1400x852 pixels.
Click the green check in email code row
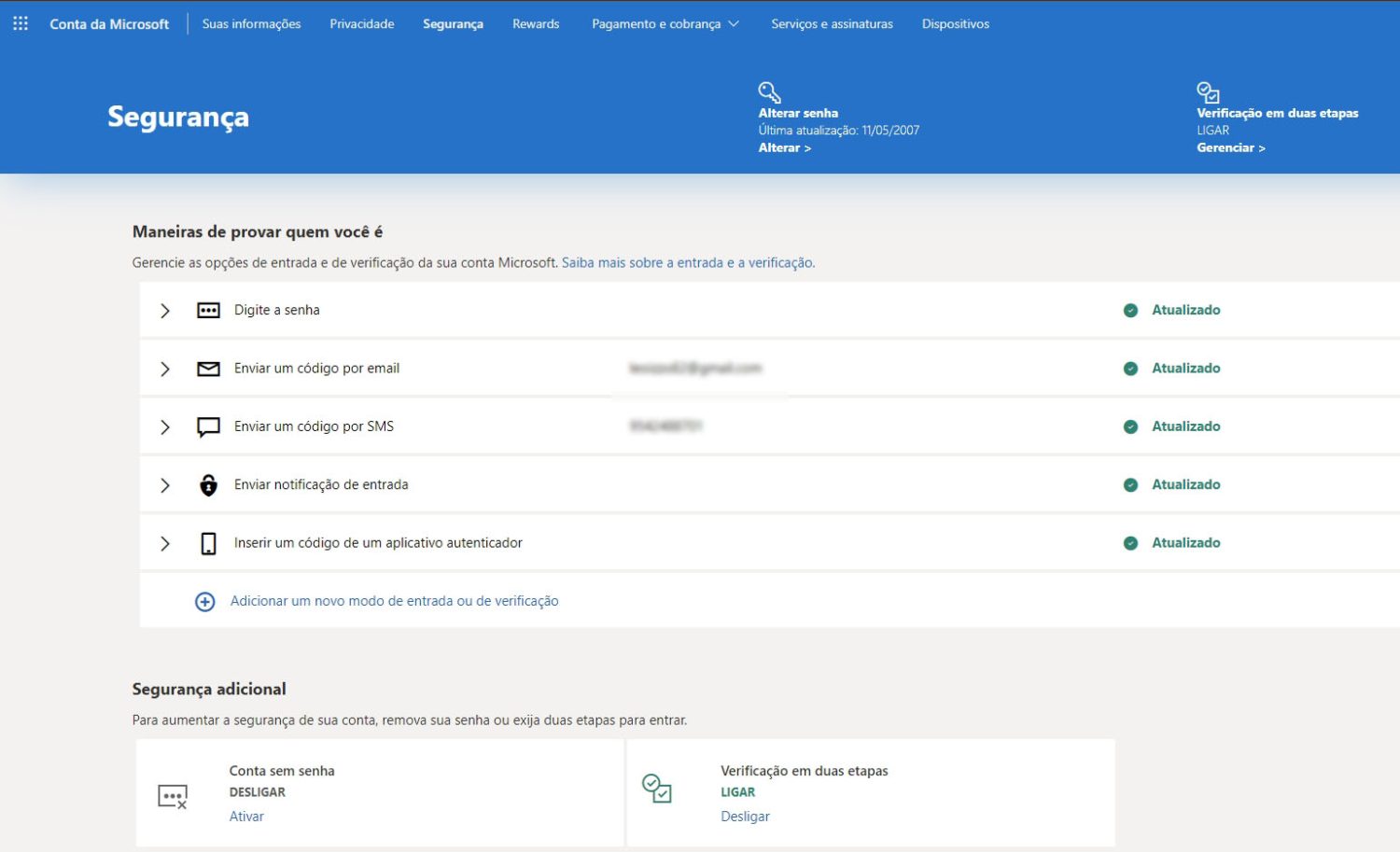pos(1130,369)
